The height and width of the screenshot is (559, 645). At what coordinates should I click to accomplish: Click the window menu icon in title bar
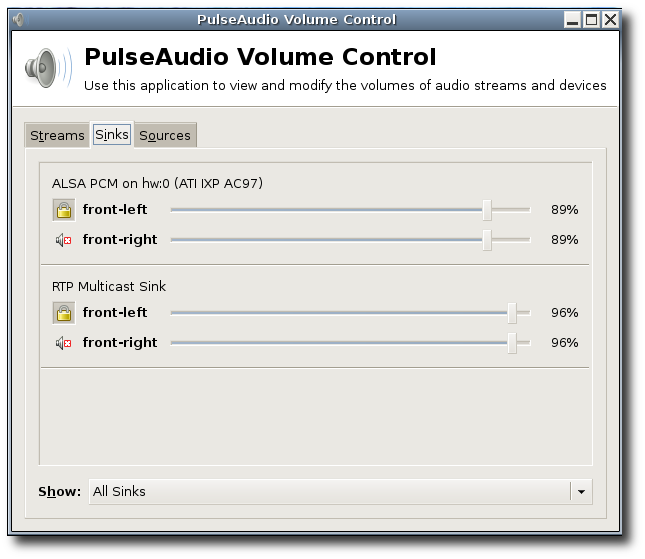18,19
